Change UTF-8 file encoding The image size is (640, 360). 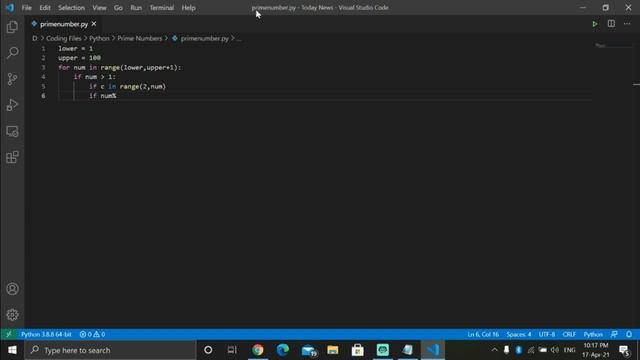point(547,334)
